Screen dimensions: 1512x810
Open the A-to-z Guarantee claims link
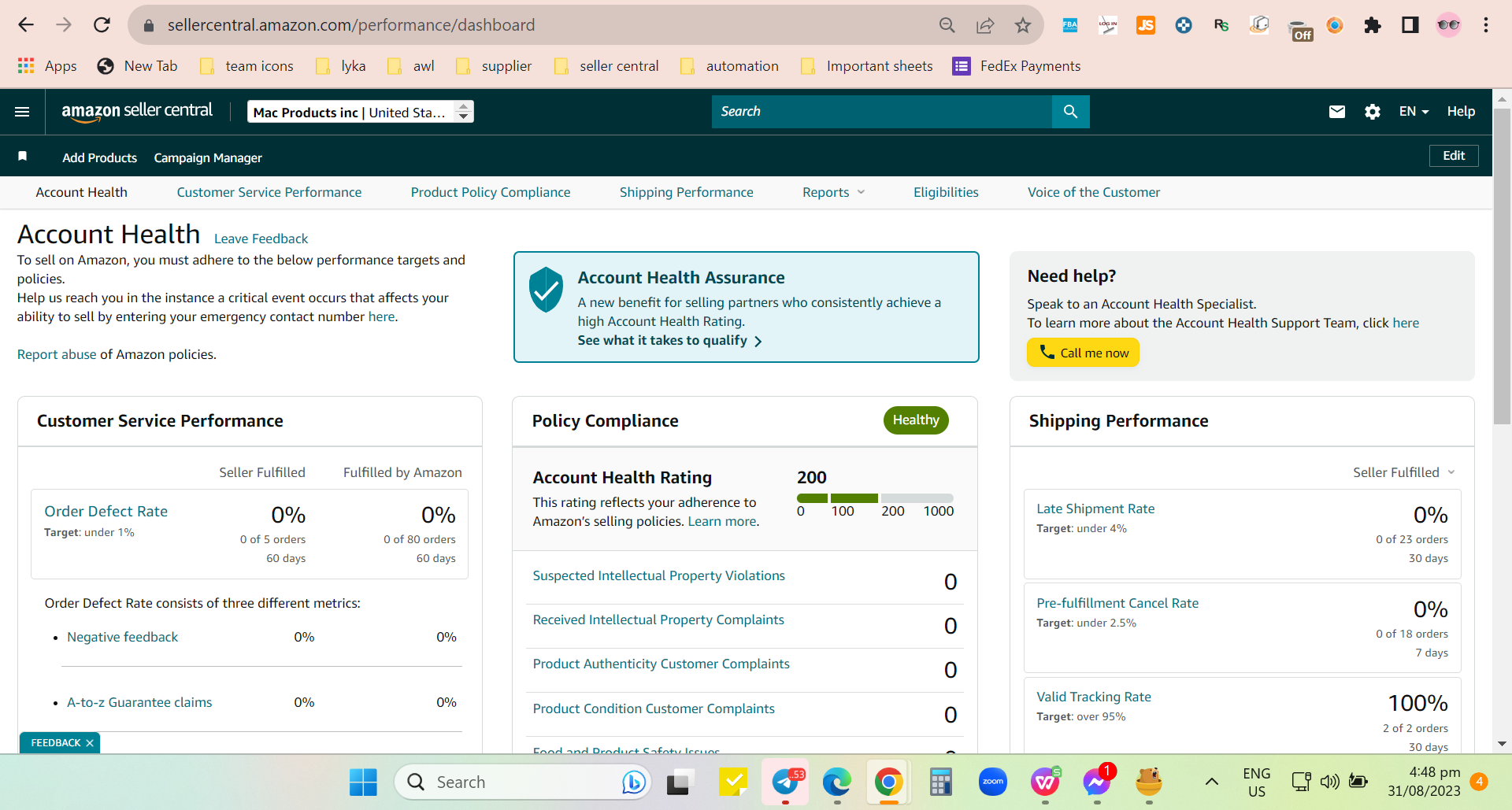(x=139, y=702)
